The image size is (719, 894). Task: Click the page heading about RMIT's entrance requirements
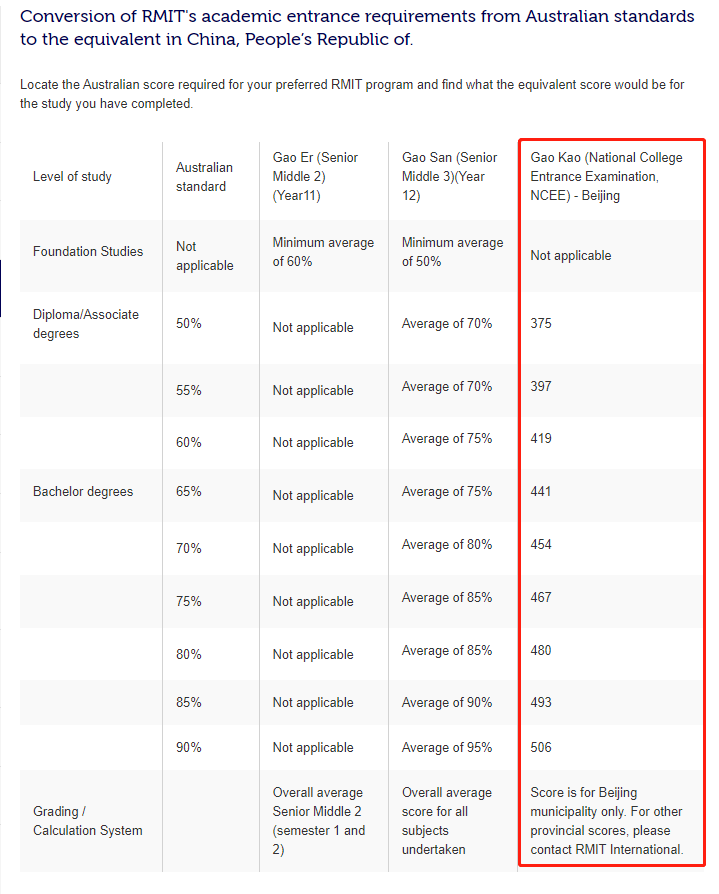pos(357,28)
